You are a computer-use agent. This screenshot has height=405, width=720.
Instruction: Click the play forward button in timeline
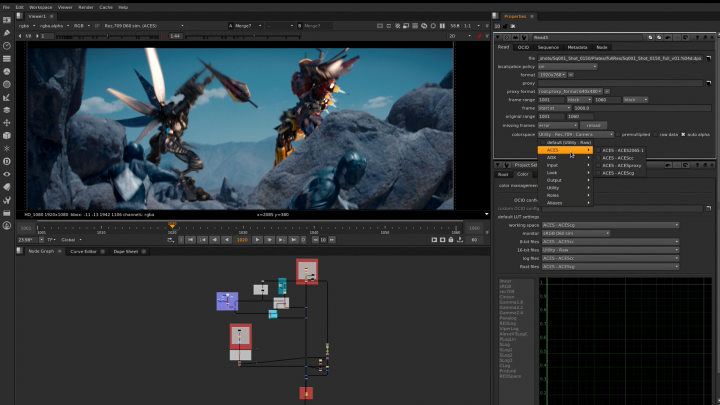click(256, 240)
